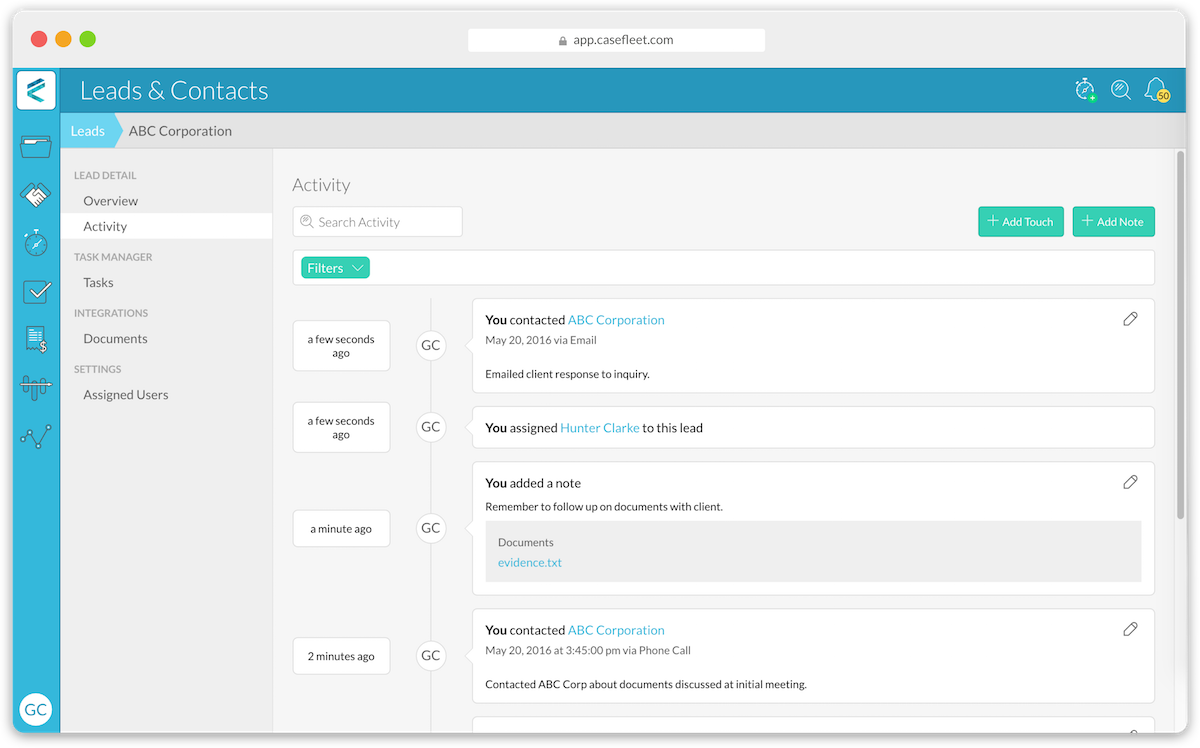Select the checkmark Tasks icon in sidebar
The image size is (1200, 748).
tap(36, 291)
